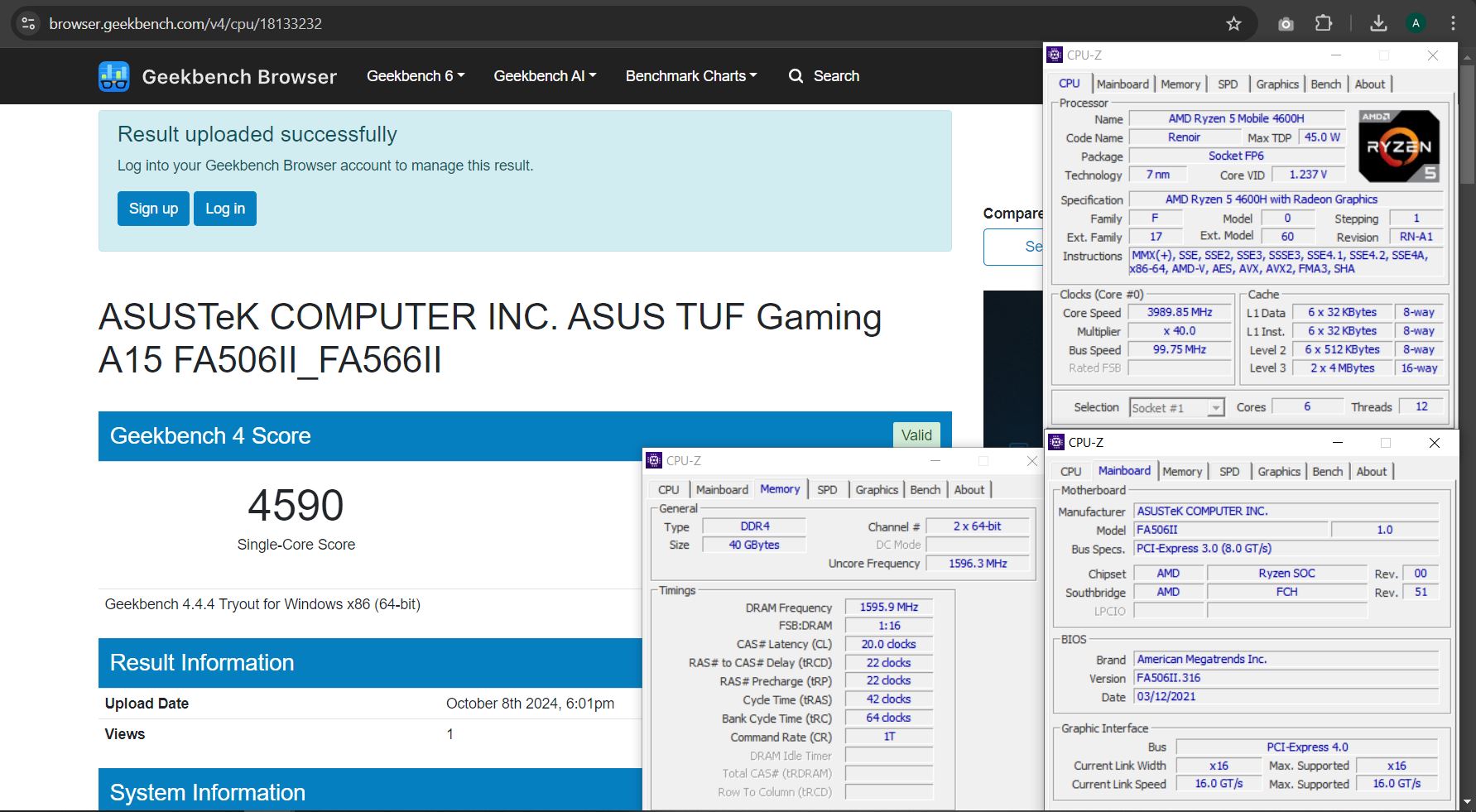Click the address bar URL field
The width and height of the screenshot is (1476, 812).
coord(629,24)
